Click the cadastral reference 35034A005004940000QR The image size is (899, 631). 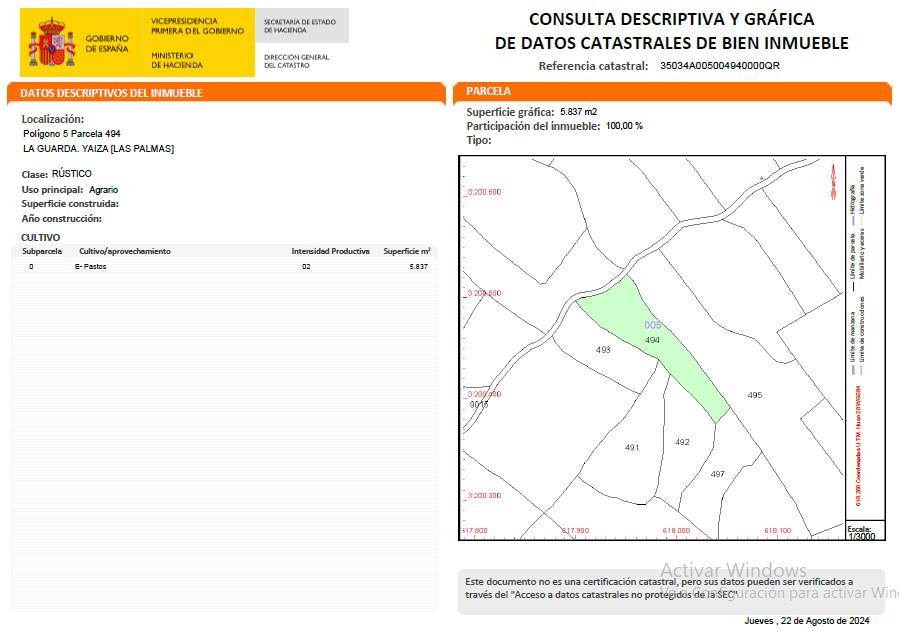[719, 66]
